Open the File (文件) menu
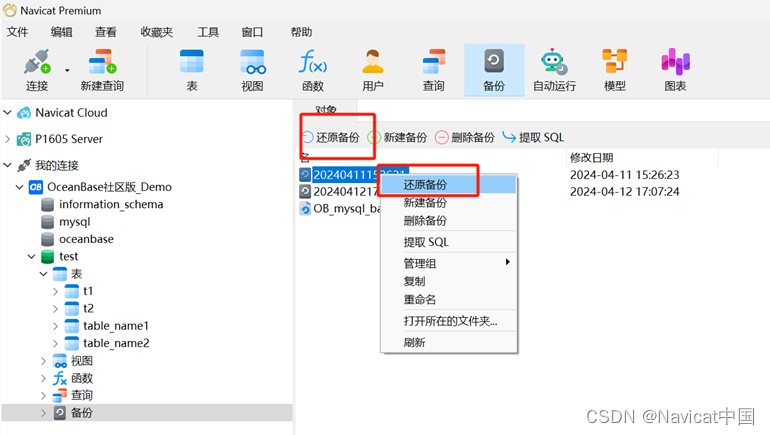Image resolution: width=770 pixels, height=435 pixels. point(17,32)
